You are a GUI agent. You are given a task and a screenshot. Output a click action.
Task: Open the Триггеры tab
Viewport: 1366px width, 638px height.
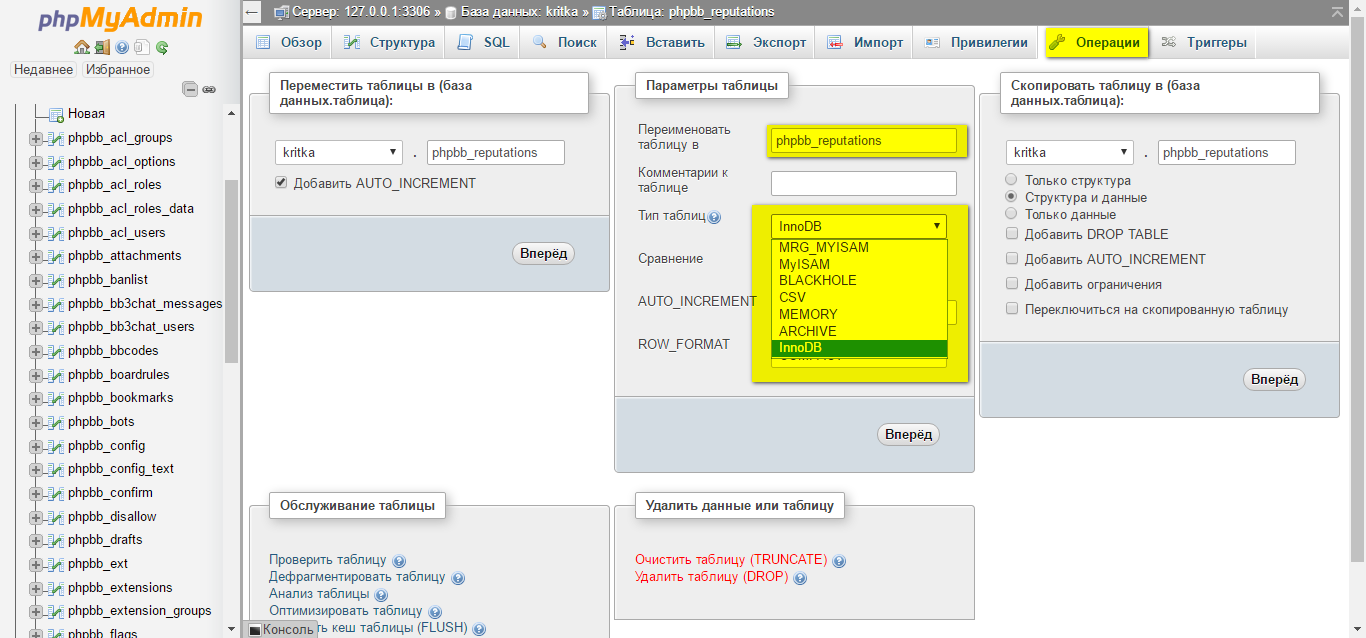1204,42
